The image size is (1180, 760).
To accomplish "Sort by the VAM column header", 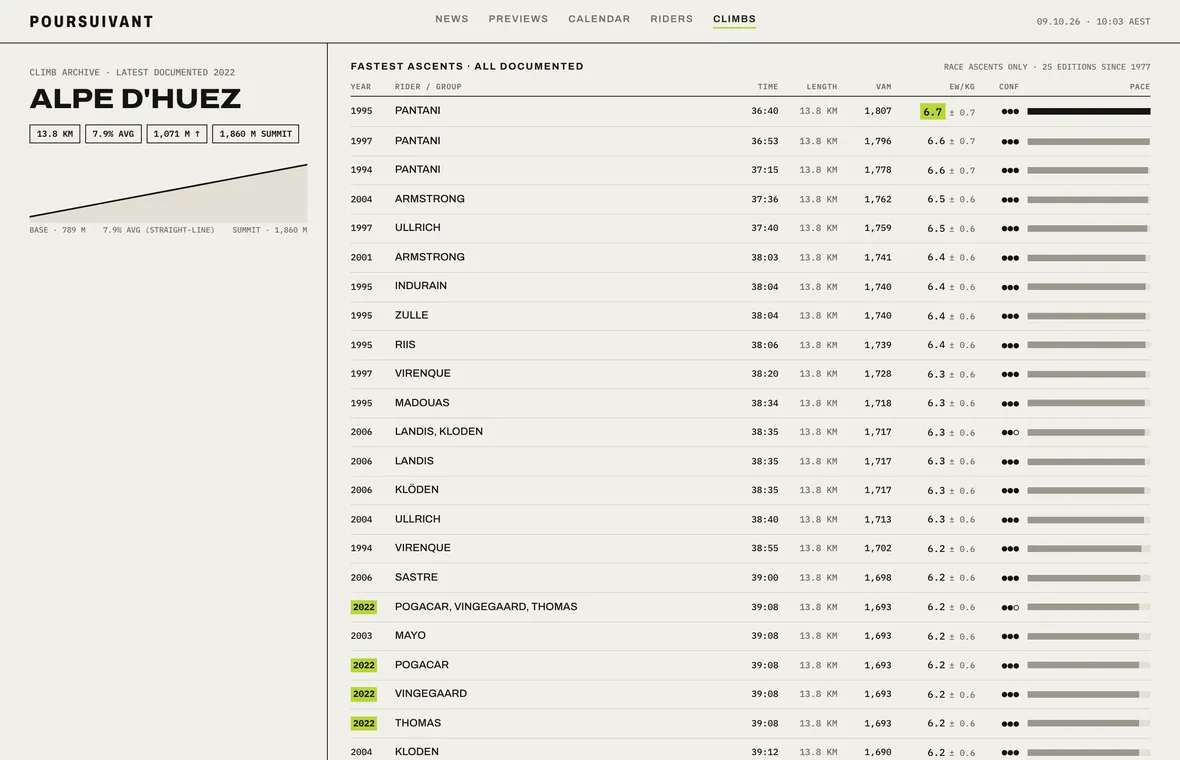I will pos(883,87).
